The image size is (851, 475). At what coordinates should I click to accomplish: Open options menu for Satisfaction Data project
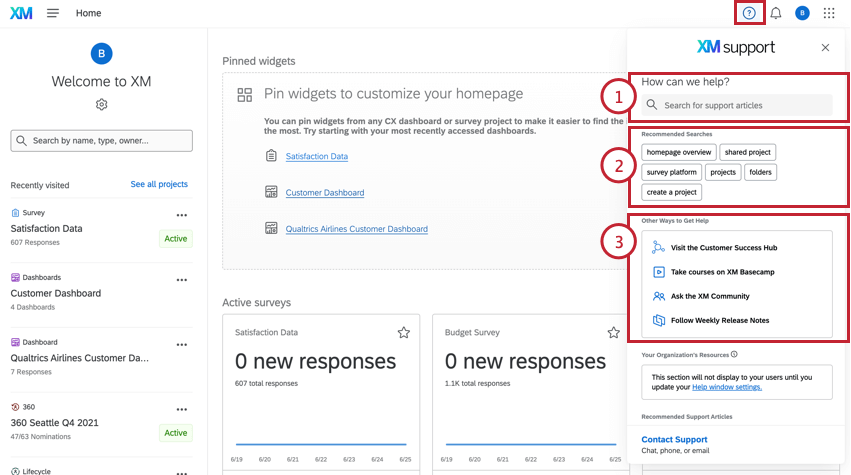pyautogui.click(x=182, y=216)
